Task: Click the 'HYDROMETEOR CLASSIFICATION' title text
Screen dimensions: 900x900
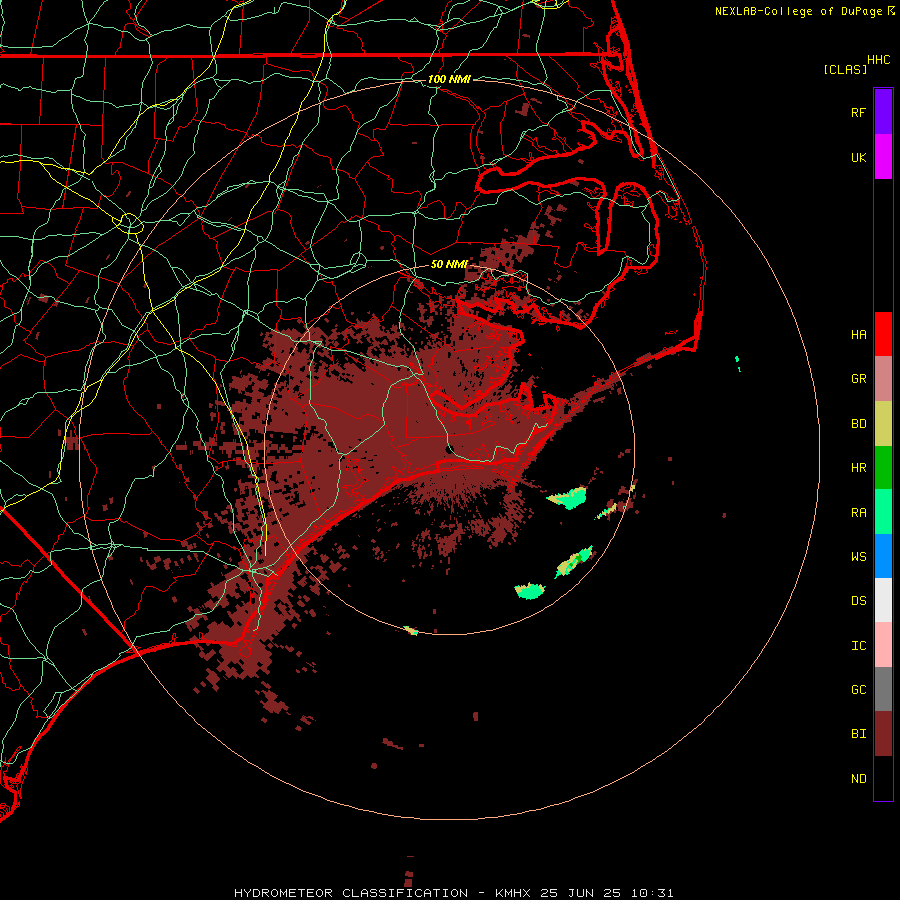Action: 351,893
